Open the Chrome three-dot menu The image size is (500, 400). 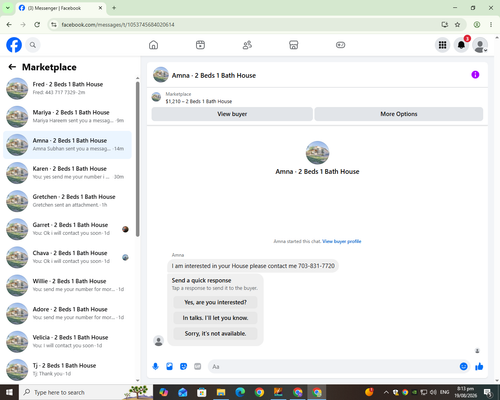[491, 25]
